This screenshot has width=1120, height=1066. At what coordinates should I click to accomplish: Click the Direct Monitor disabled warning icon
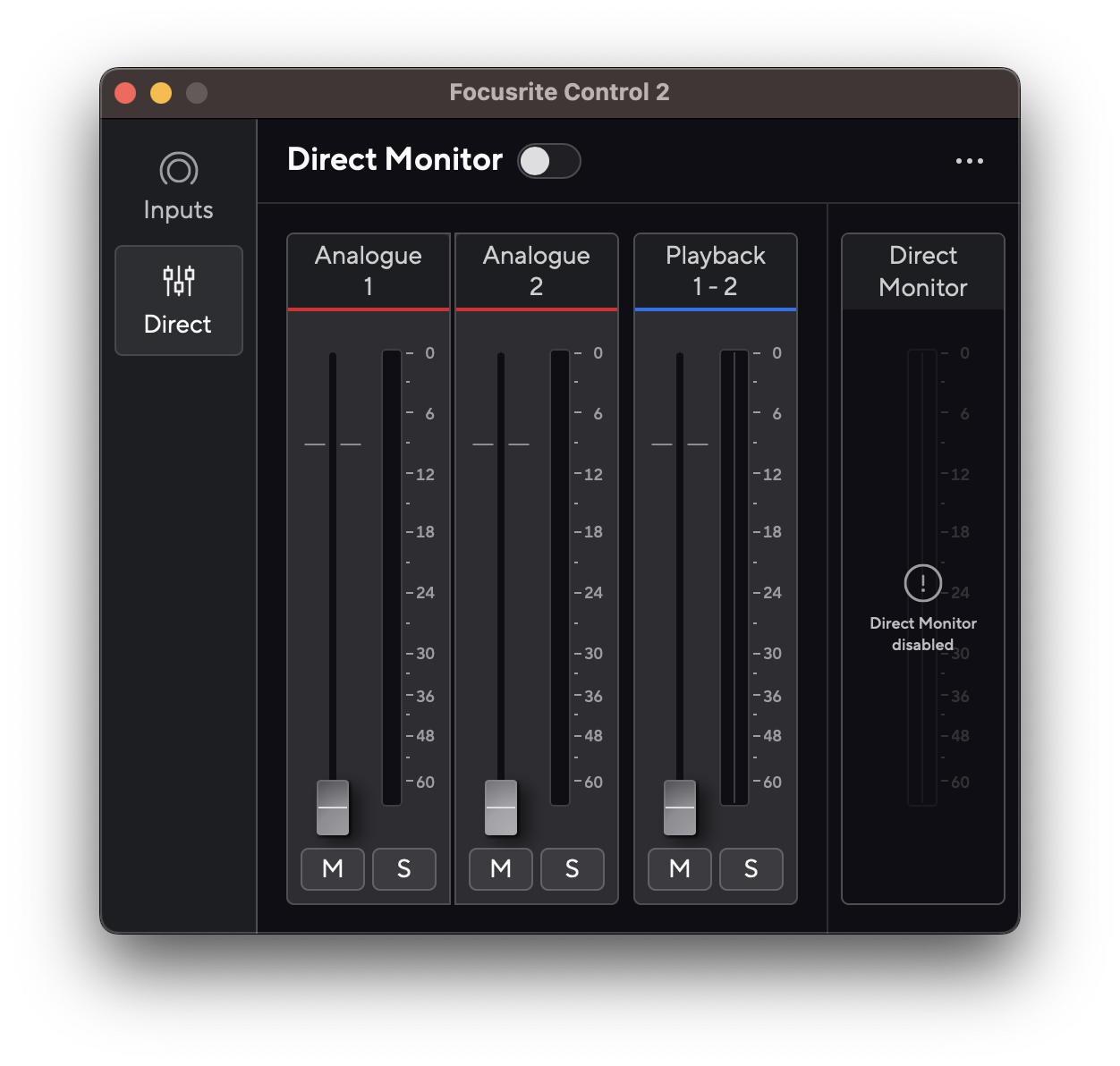click(x=922, y=583)
